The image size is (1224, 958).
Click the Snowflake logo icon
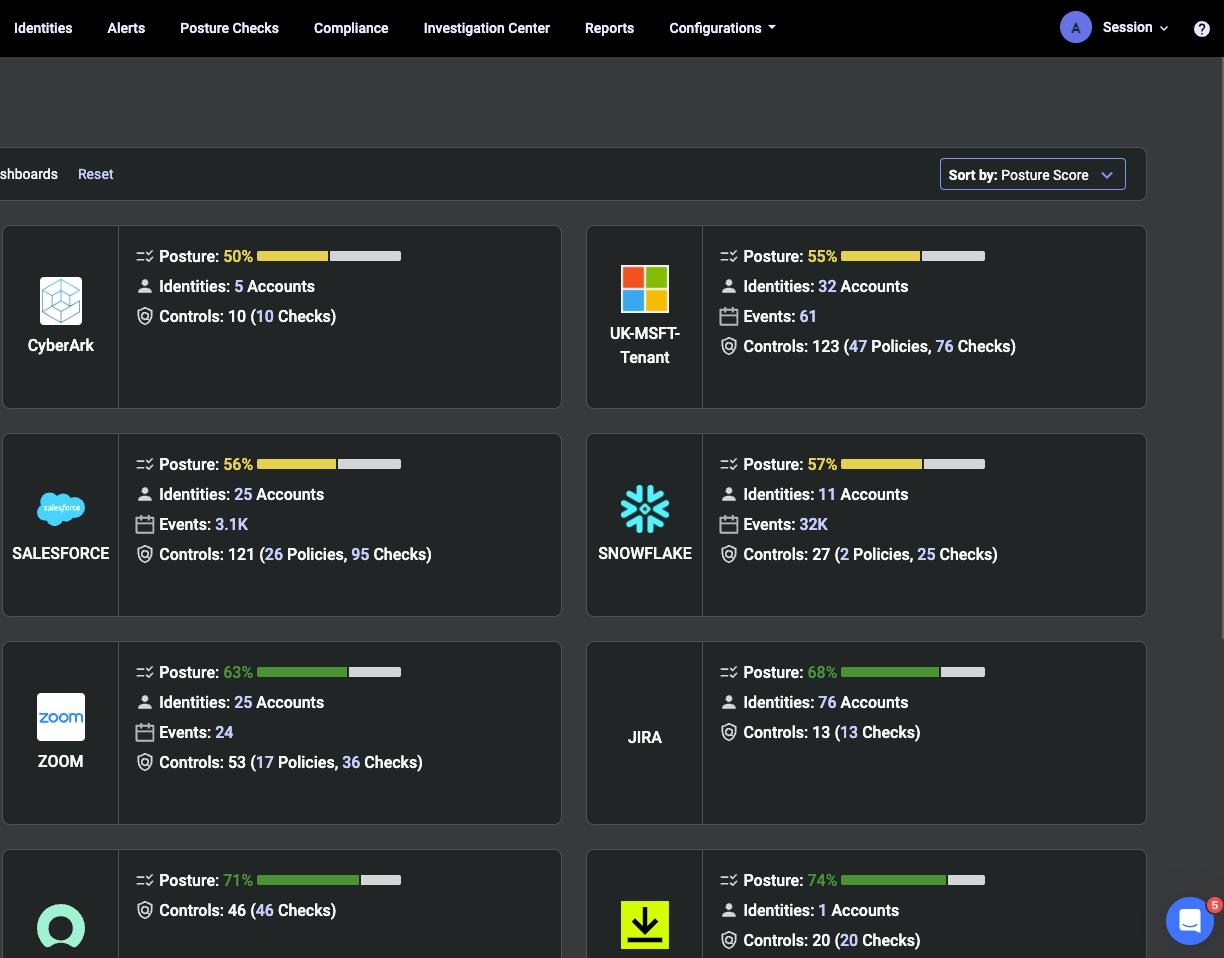(x=645, y=509)
